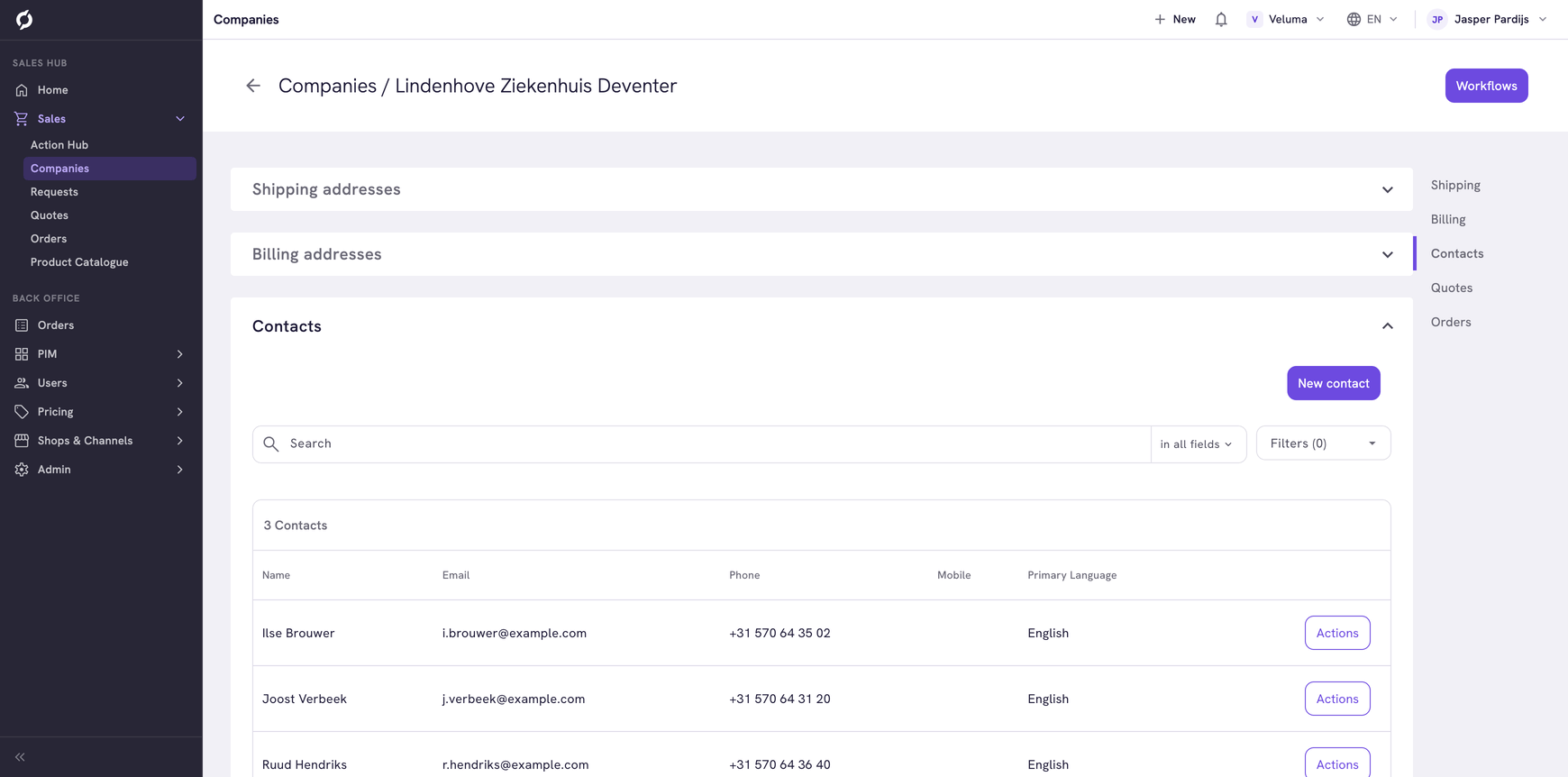The image size is (1568, 777).
Task: Jump to Shipping in the right navigation
Action: [1455, 185]
